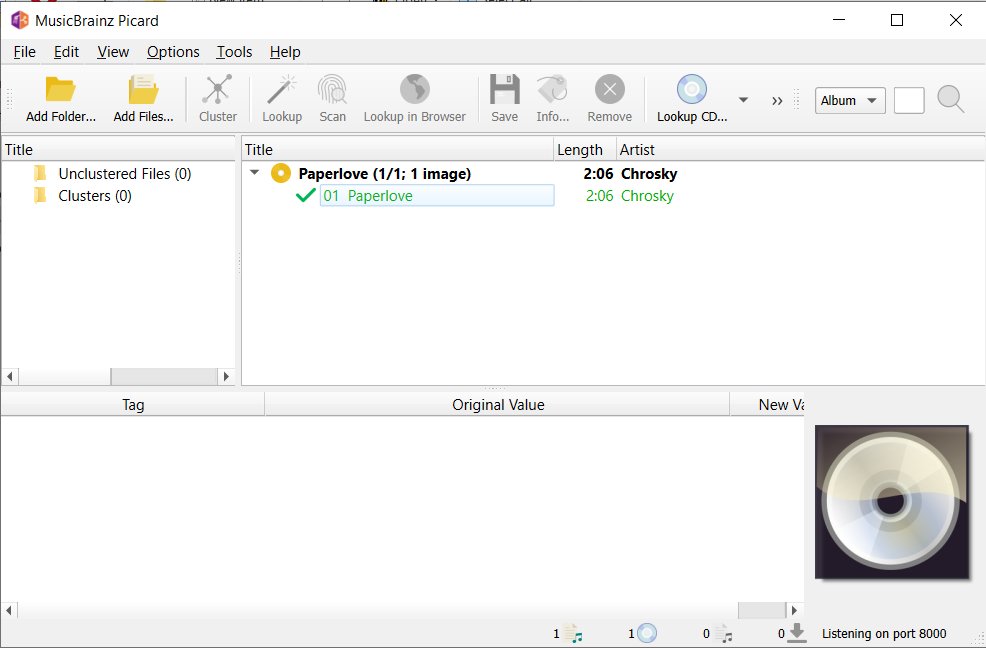The width and height of the screenshot is (986, 648).
Task: Click the left pane scroll left arrow
Action: tap(9, 377)
